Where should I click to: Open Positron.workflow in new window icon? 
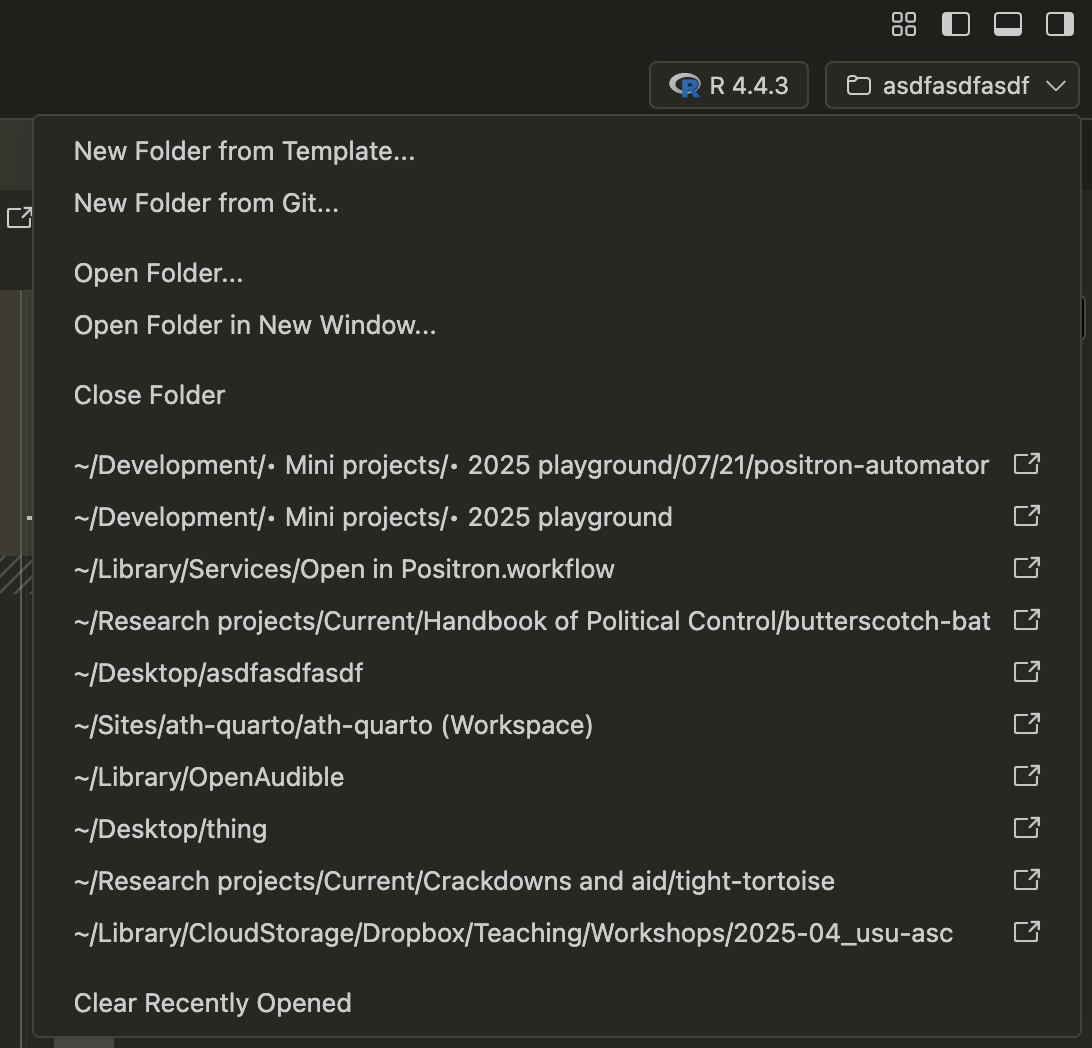pyautogui.click(x=1027, y=568)
